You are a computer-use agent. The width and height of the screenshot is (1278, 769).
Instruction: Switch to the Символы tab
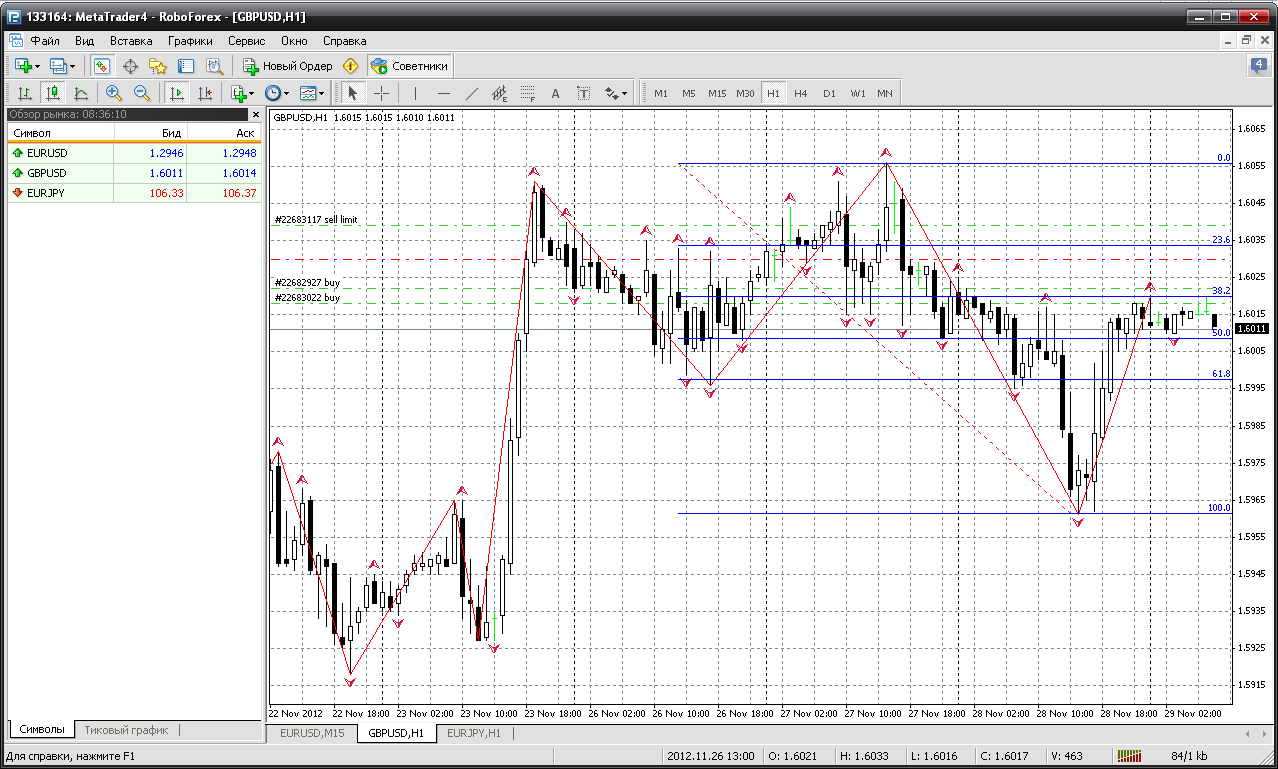(42, 730)
